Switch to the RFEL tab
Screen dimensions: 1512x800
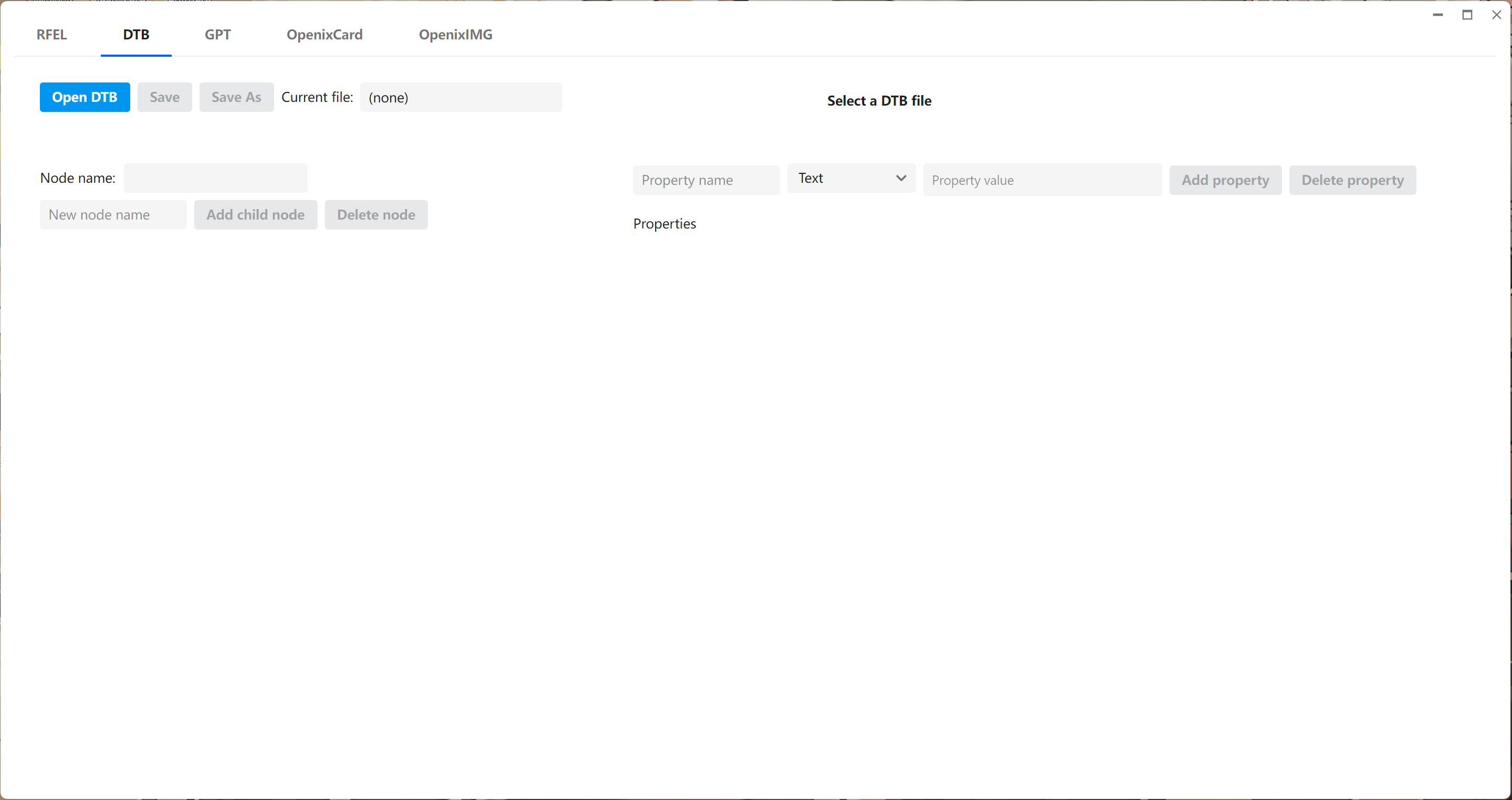pos(51,34)
